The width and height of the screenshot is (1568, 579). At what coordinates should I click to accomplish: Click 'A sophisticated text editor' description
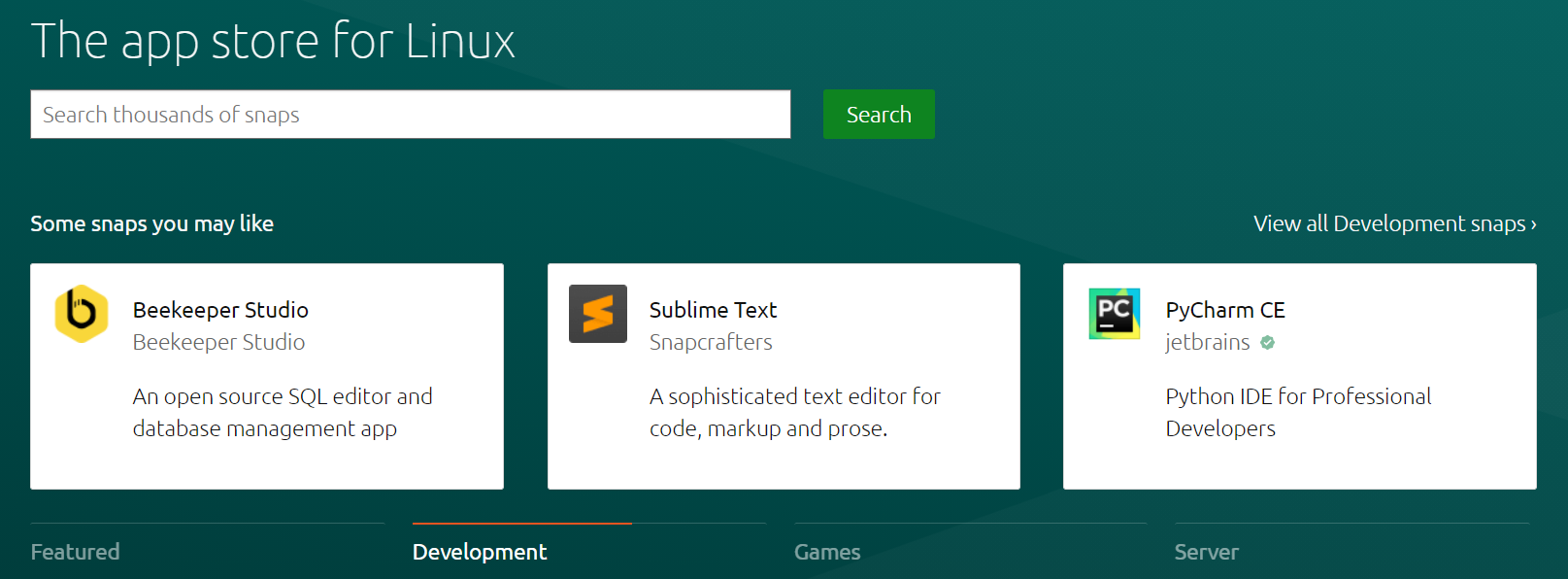coord(795,413)
